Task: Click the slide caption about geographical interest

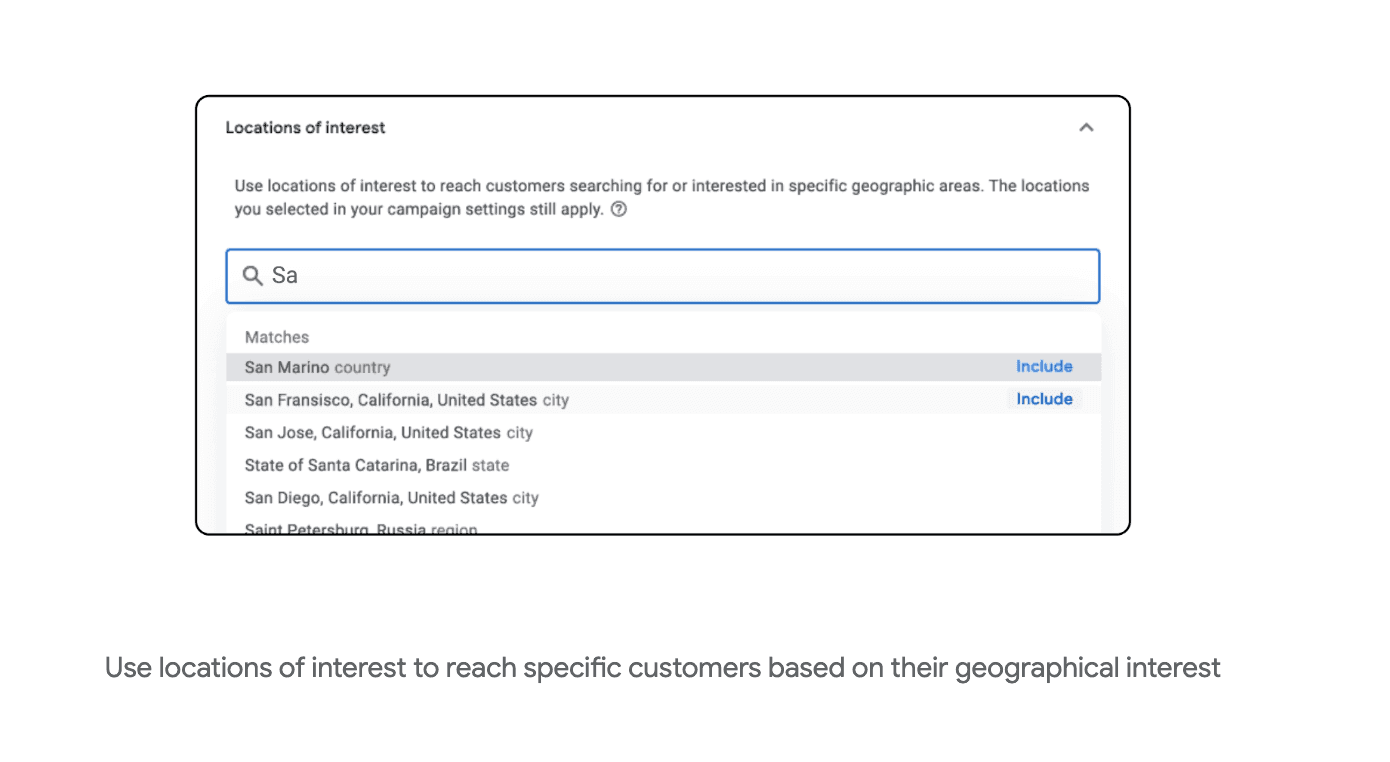Action: (x=662, y=667)
